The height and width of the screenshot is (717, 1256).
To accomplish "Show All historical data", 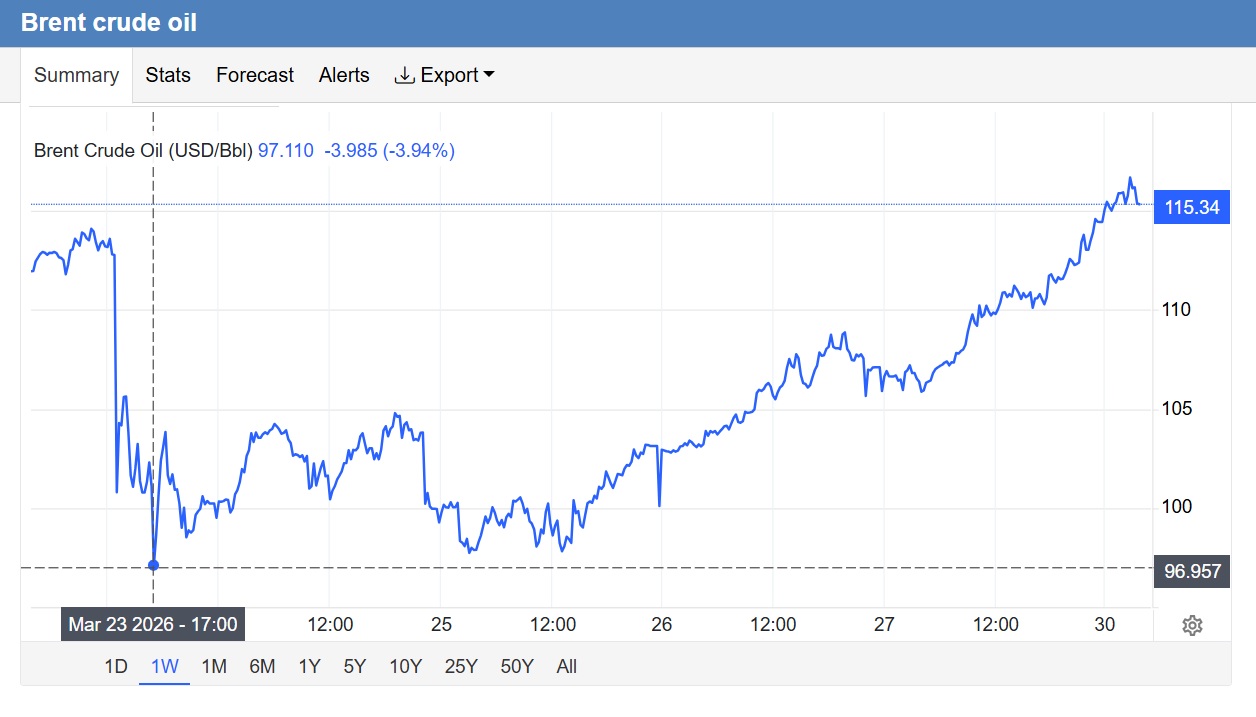I will (567, 666).
